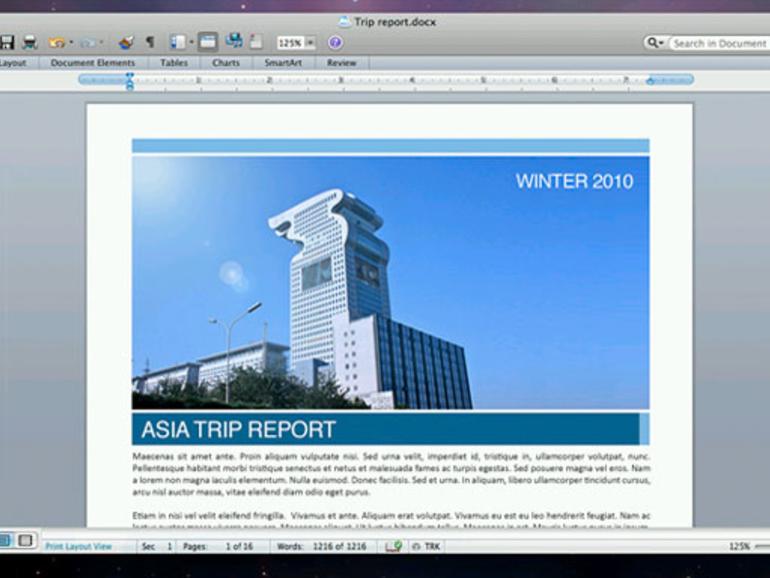Select the Format Painter brush icon
Image resolution: width=770 pixels, height=578 pixels.
(126, 43)
